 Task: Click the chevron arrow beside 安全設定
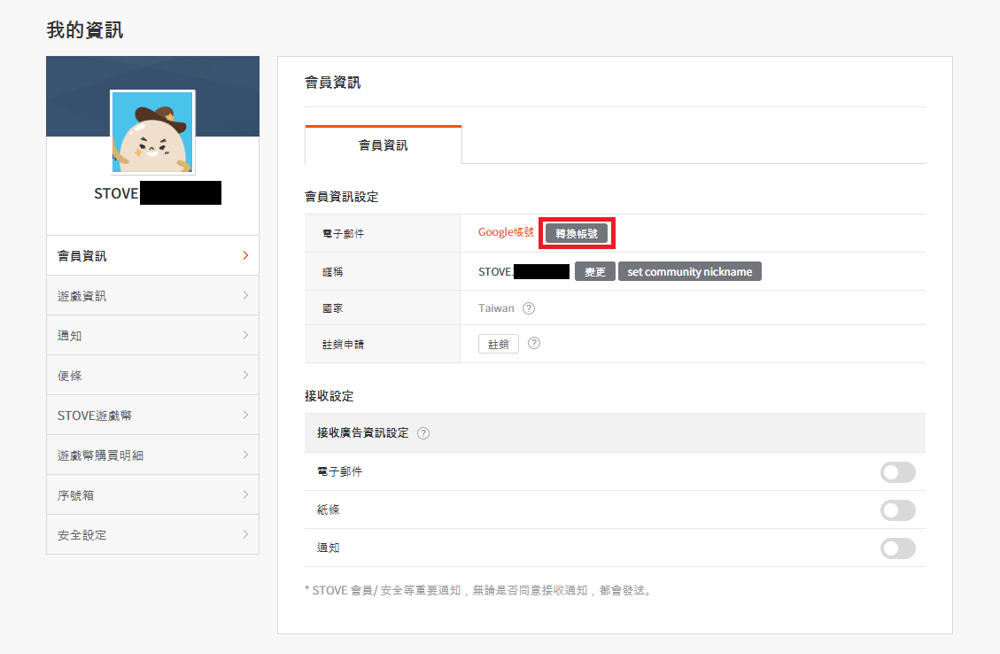[245, 535]
